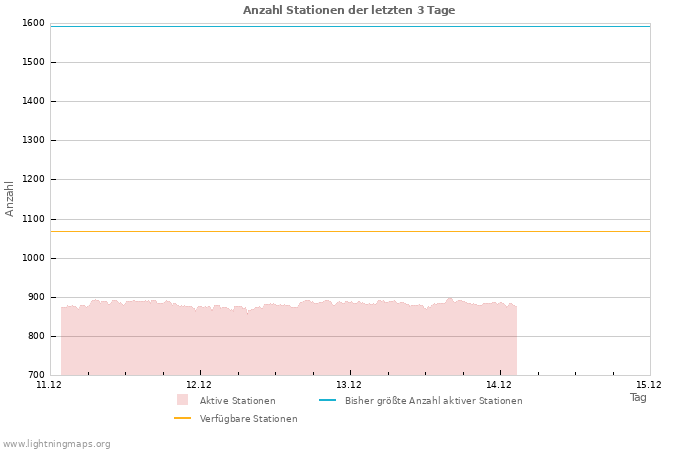Click the Tag x-axis label

pyautogui.click(x=638, y=397)
